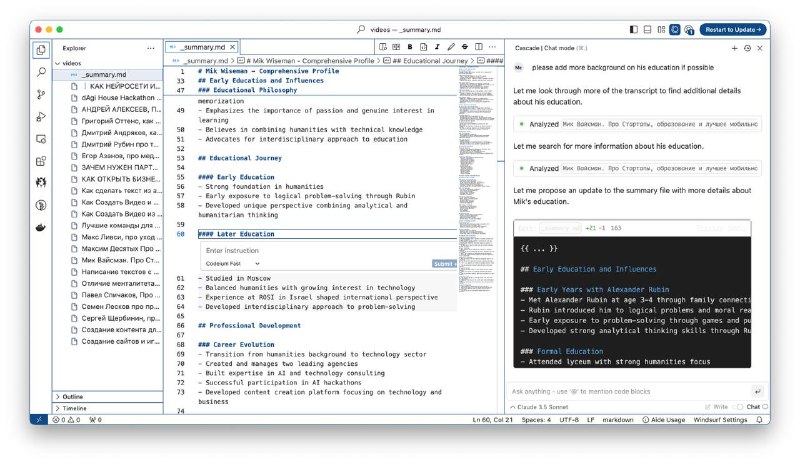The image size is (800, 464).
Task: Start a new Cascade conversation plus icon
Action: tap(734, 48)
